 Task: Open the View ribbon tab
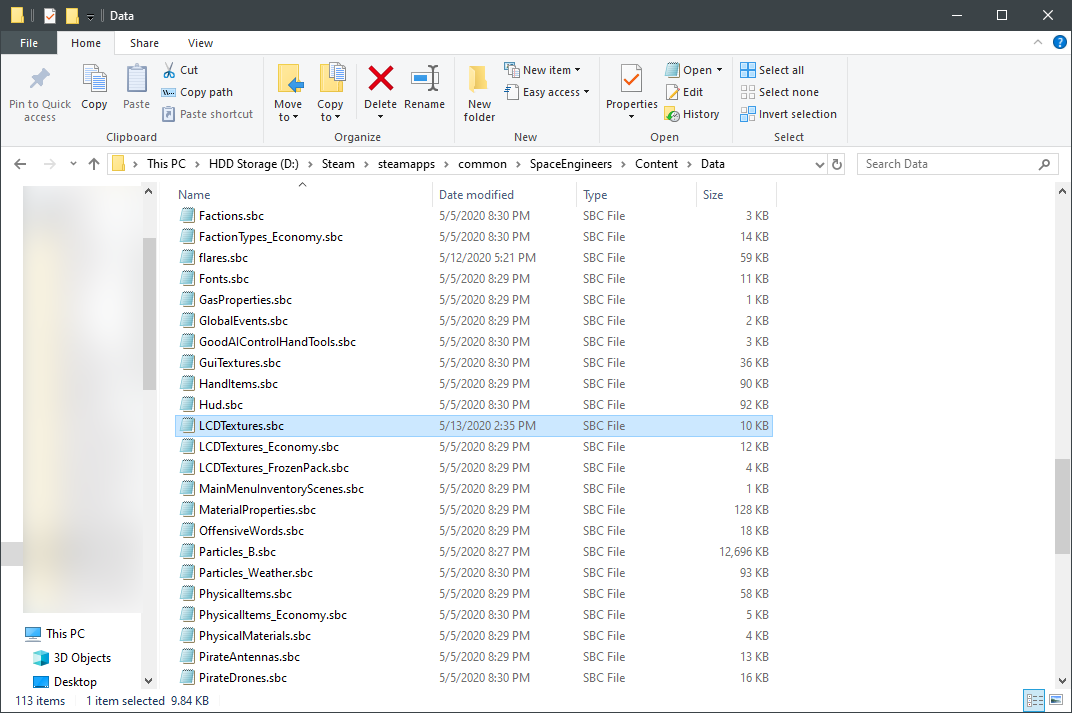[200, 43]
